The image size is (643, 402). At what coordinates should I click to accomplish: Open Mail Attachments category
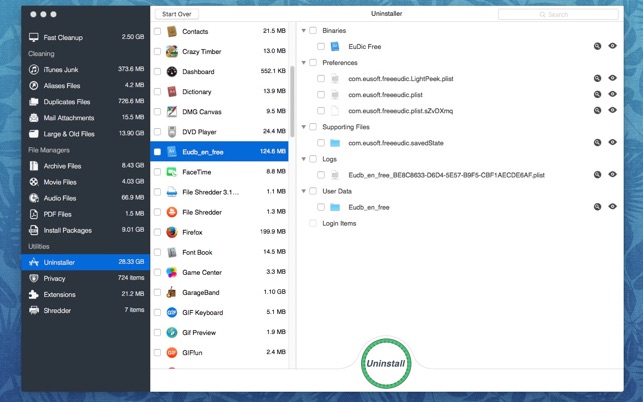tap(86, 118)
